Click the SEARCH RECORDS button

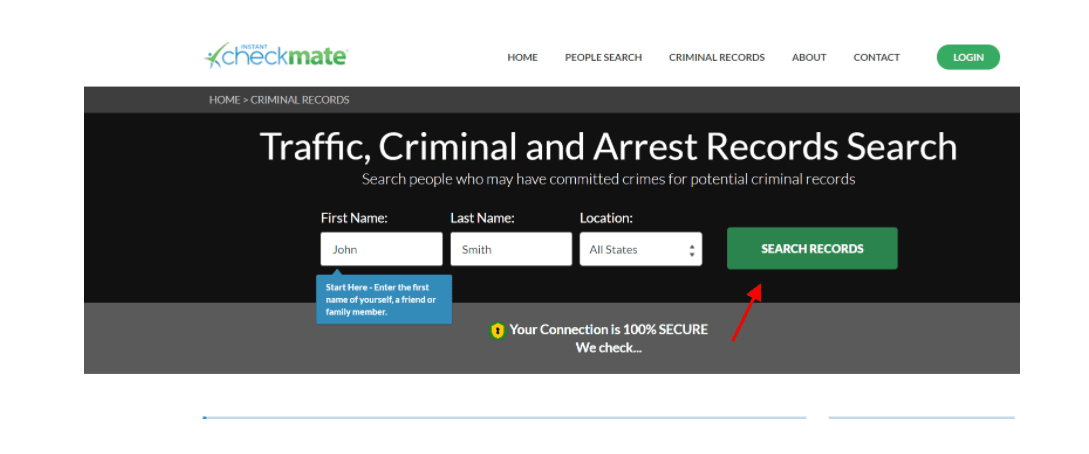[x=812, y=249]
